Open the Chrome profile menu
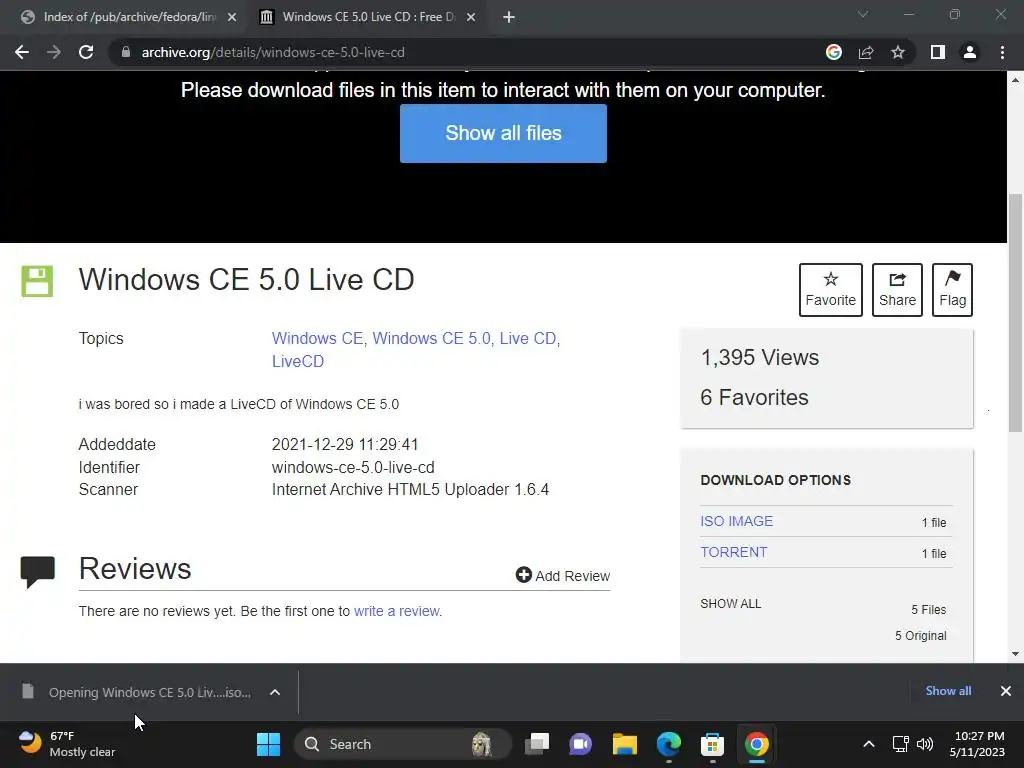Image resolution: width=1024 pixels, height=768 pixels. tap(970, 52)
